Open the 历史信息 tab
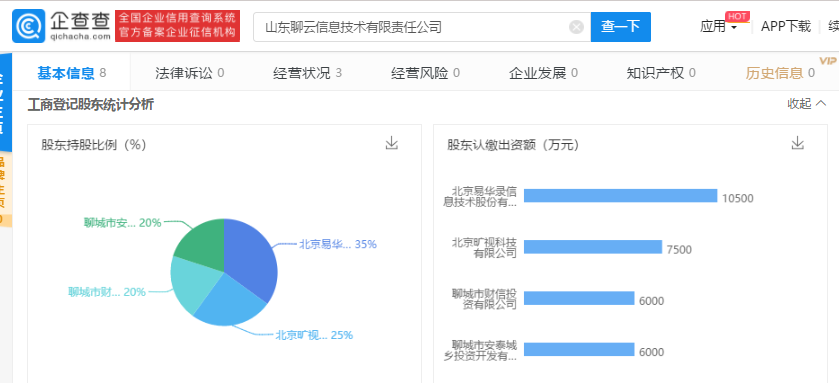 click(x=780, y=73)
